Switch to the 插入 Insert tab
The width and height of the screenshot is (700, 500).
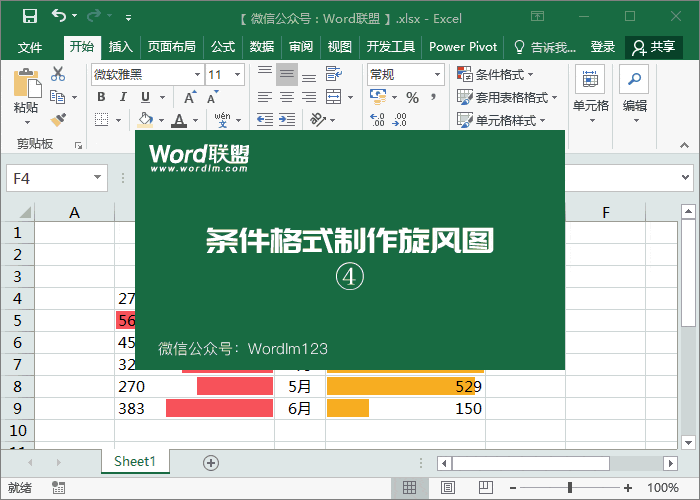point(121,47)
